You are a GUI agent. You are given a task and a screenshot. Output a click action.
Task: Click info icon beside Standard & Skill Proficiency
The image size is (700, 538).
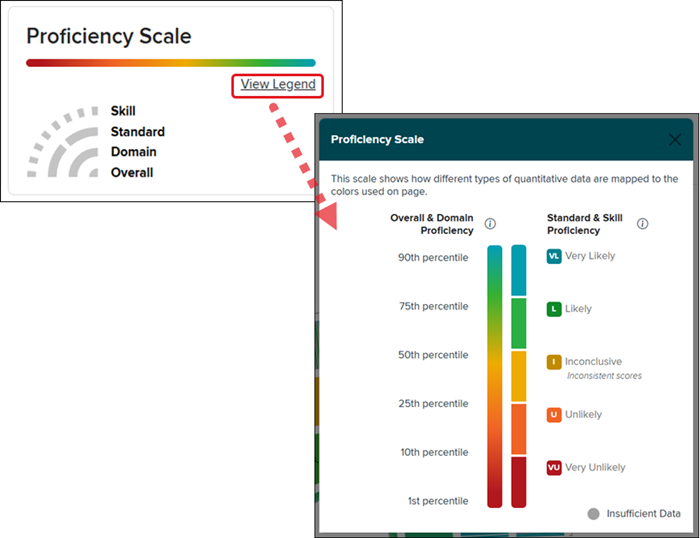(643, 224)
